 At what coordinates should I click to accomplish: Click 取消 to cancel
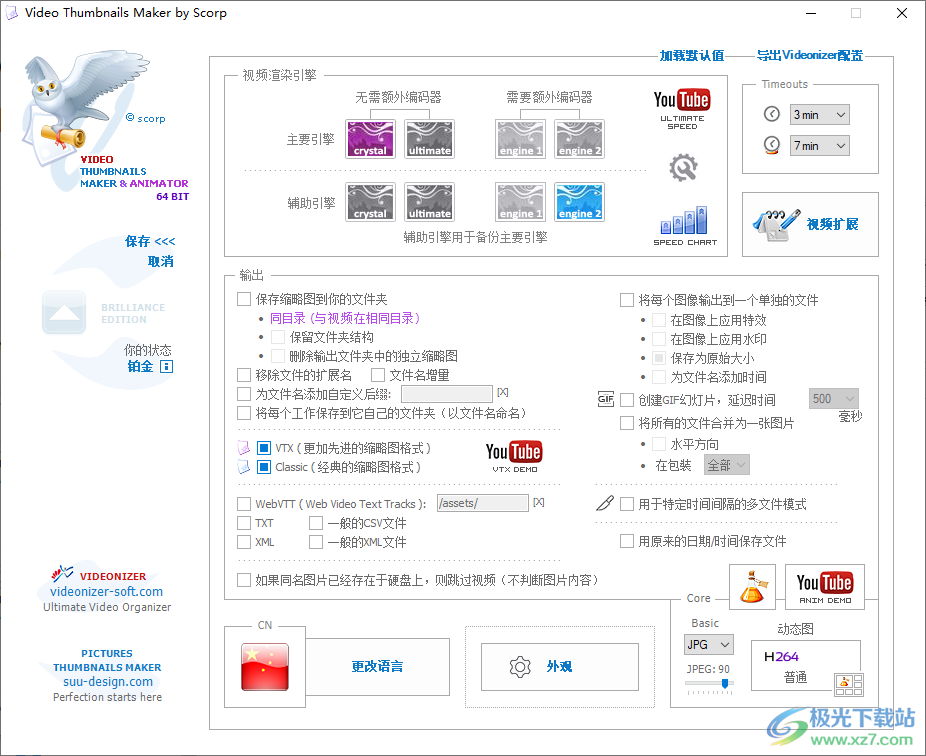point(161,261)
